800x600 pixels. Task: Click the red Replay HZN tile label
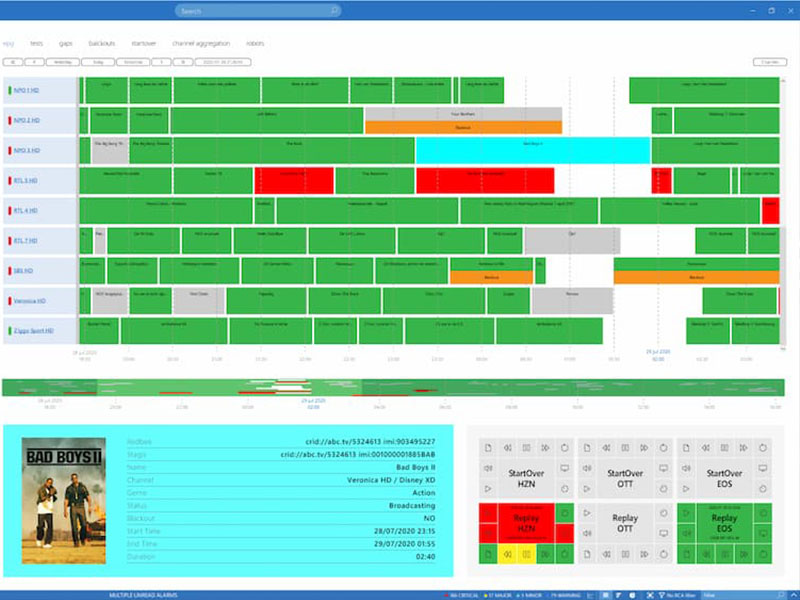526,523
